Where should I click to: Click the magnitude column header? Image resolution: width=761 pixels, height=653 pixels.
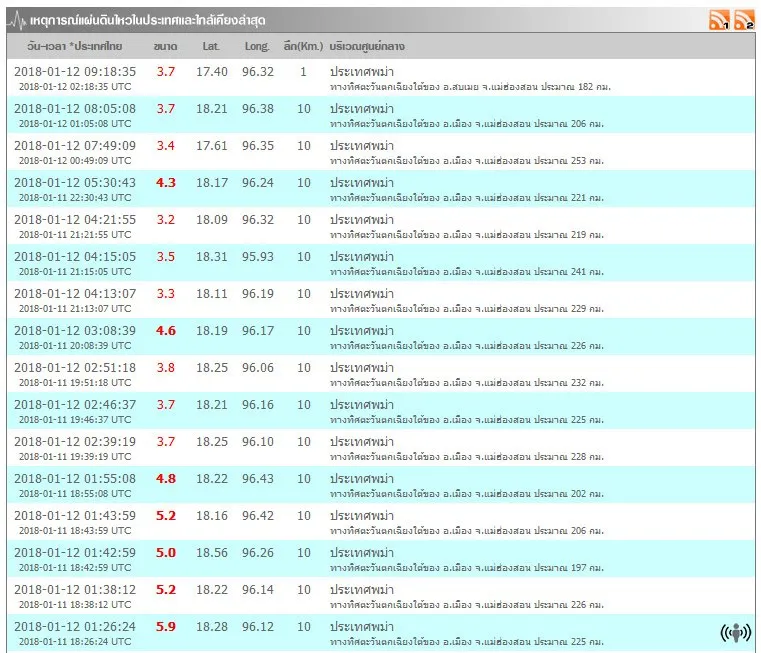click(x=165, y=47)
